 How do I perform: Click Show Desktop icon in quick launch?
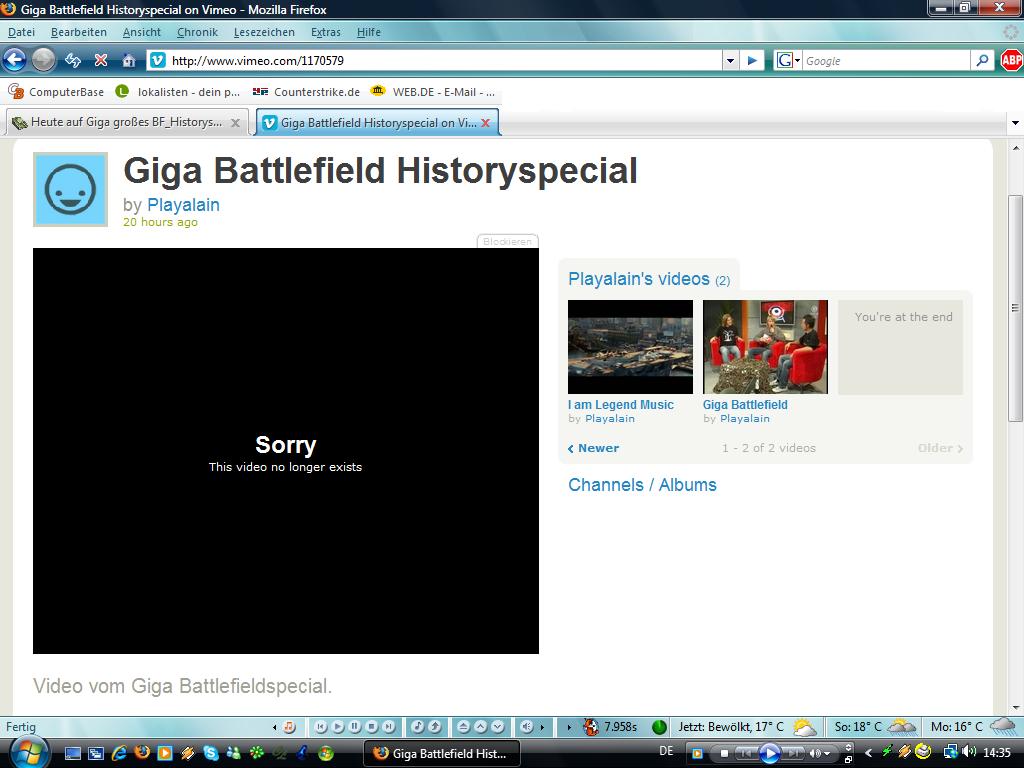click(x=72, y=753)
